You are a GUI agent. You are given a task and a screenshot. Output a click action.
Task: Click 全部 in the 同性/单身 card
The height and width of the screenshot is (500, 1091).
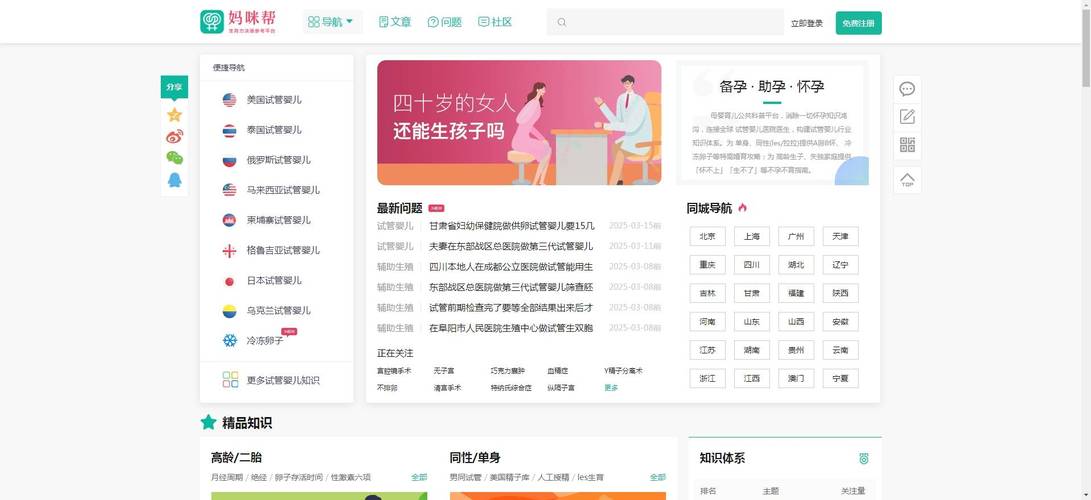click(658, 477)
